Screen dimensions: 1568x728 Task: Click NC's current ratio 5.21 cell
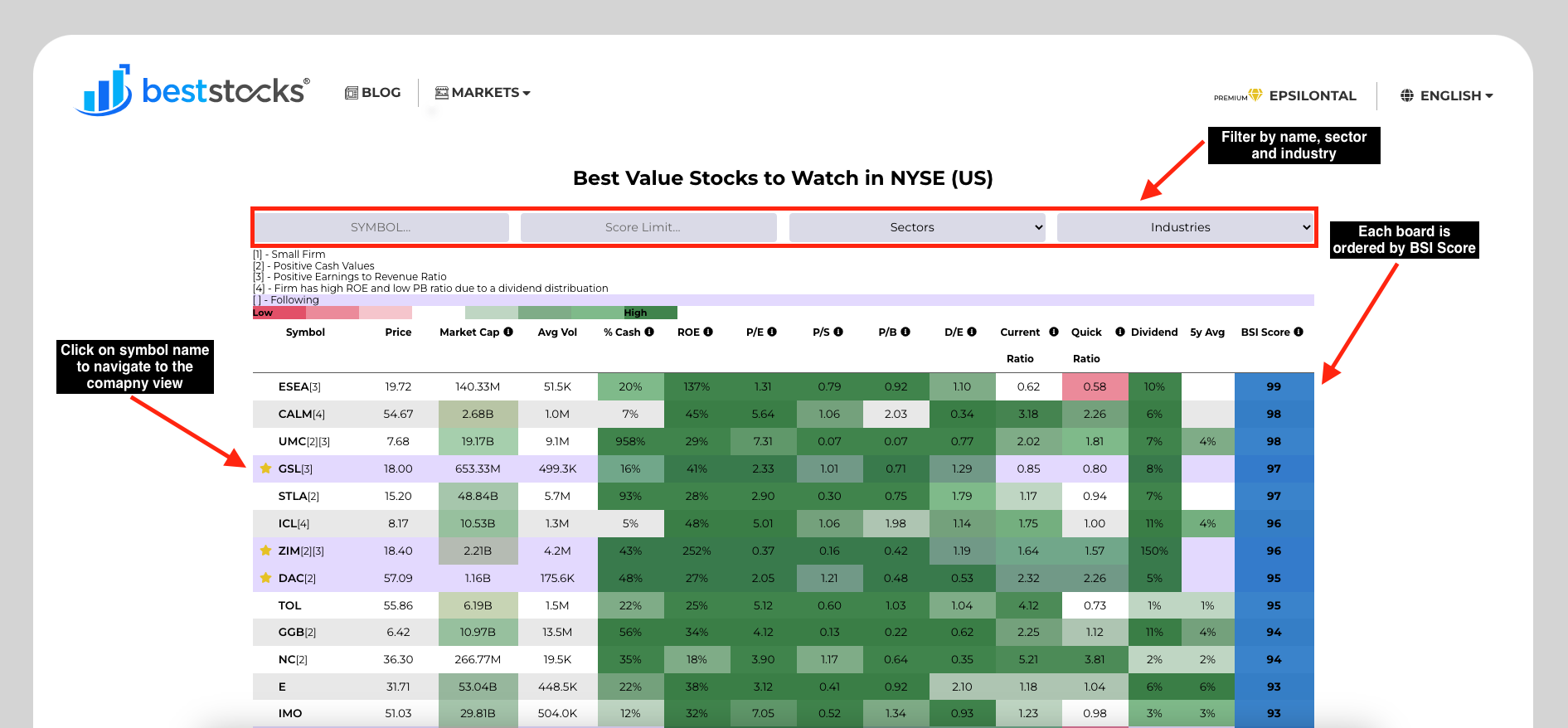(x=1029, y=659)
